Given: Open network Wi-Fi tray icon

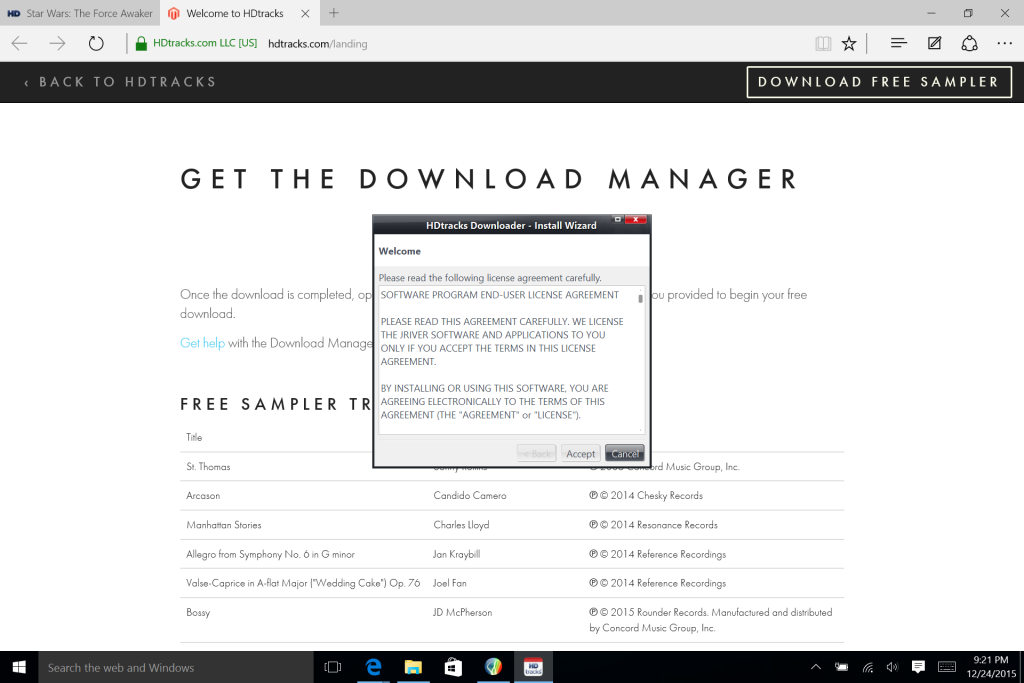Looking at the screenshot, I should [867, 667].
